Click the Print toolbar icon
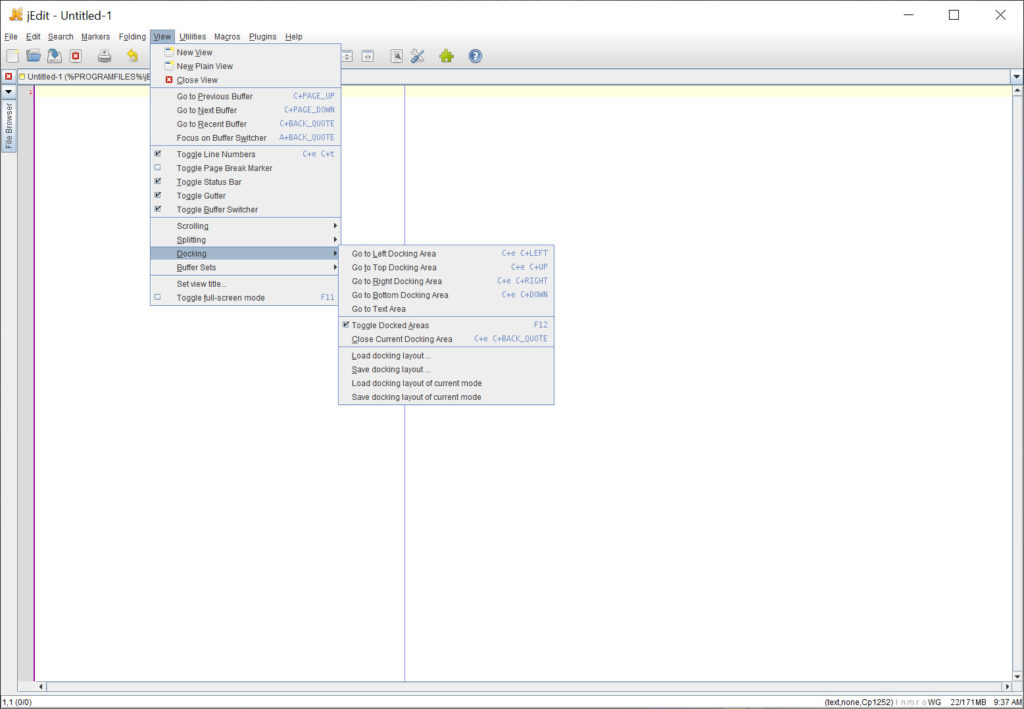The height and width of the screenshot is (709, 1024). [104, 56]
